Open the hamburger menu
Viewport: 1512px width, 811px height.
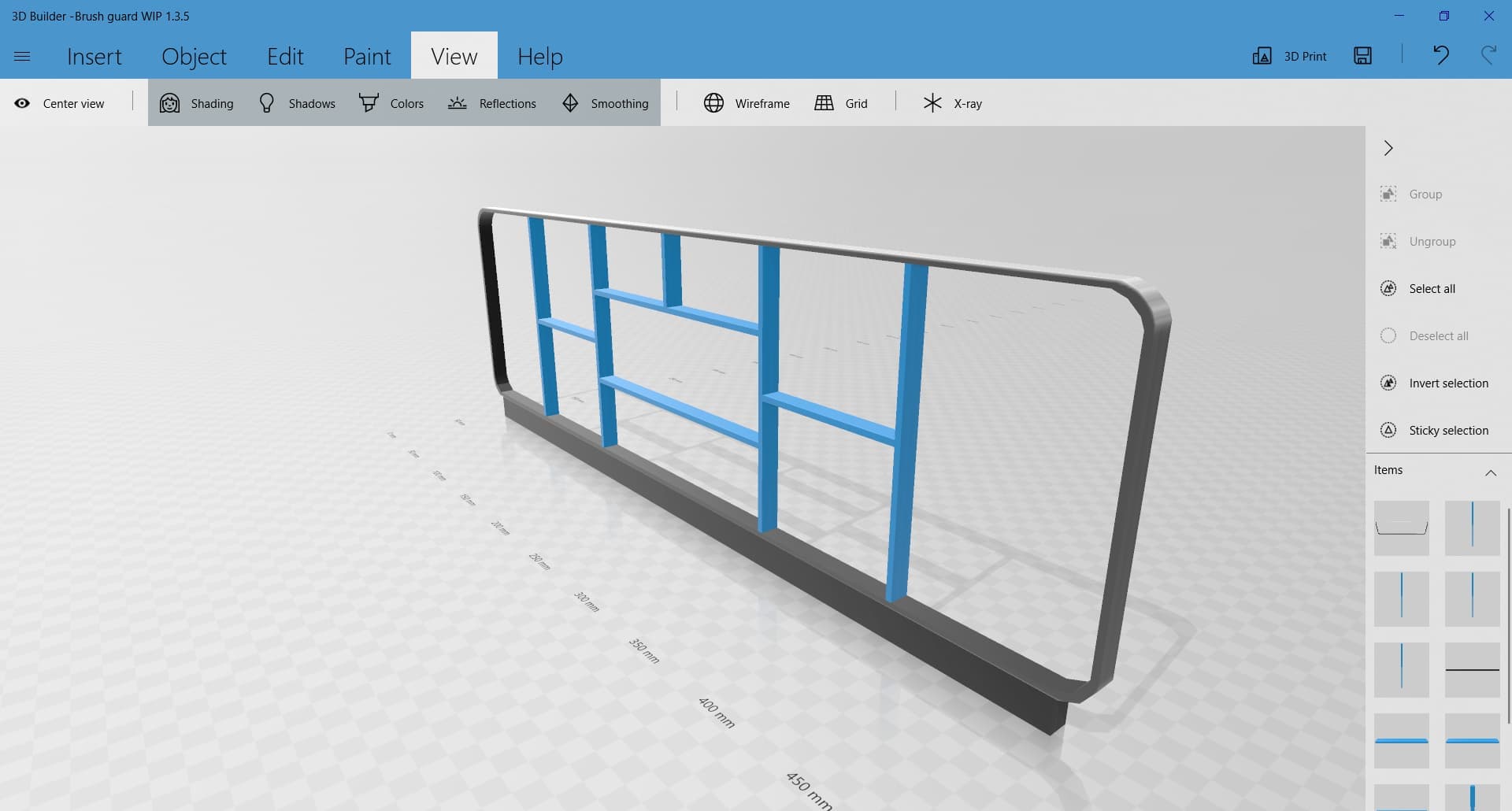tap(22, 56)
